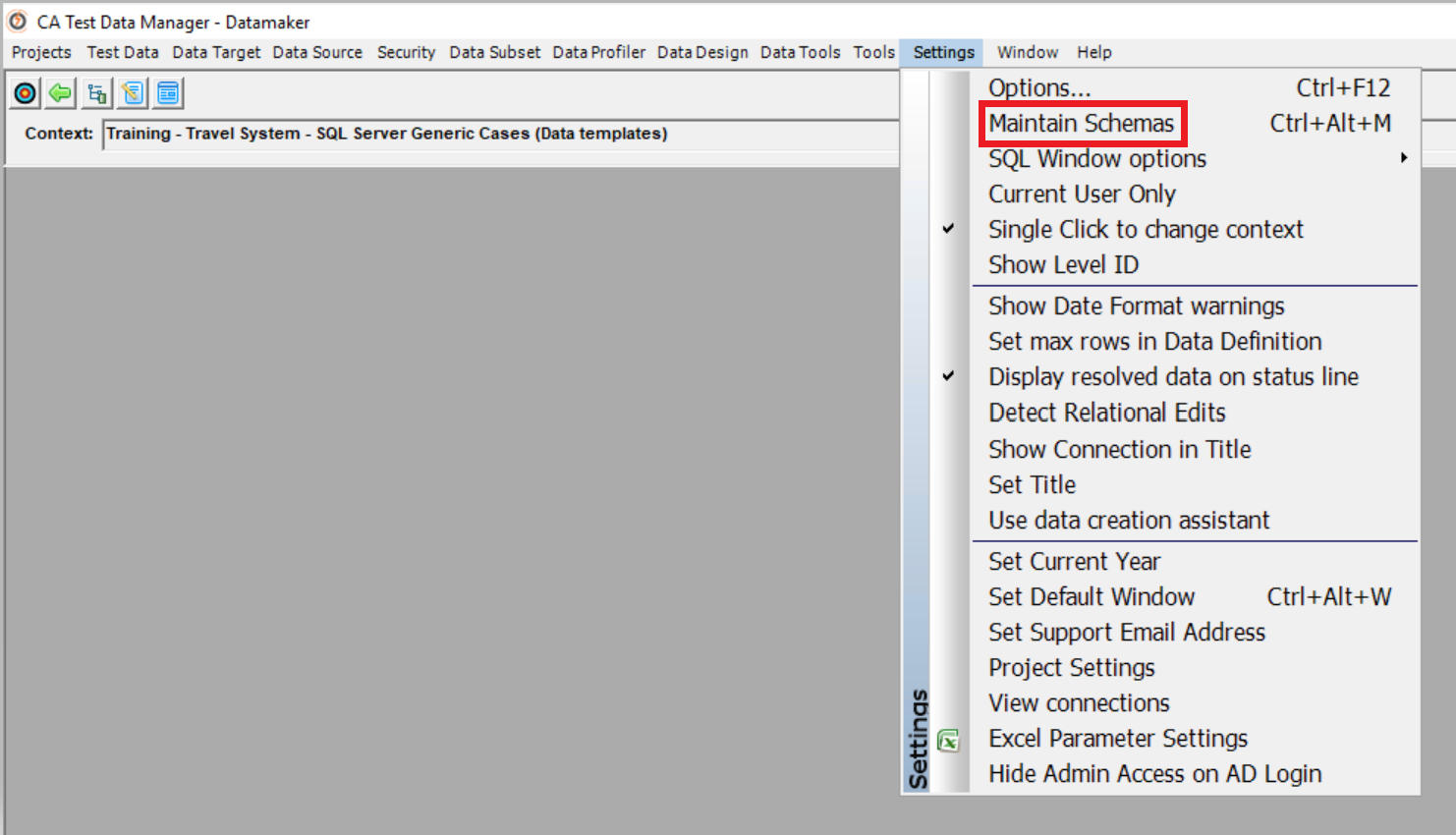Open the Data Profiler menu
1456x835 pixels.
pyautogui.click(x=599, y=52)
